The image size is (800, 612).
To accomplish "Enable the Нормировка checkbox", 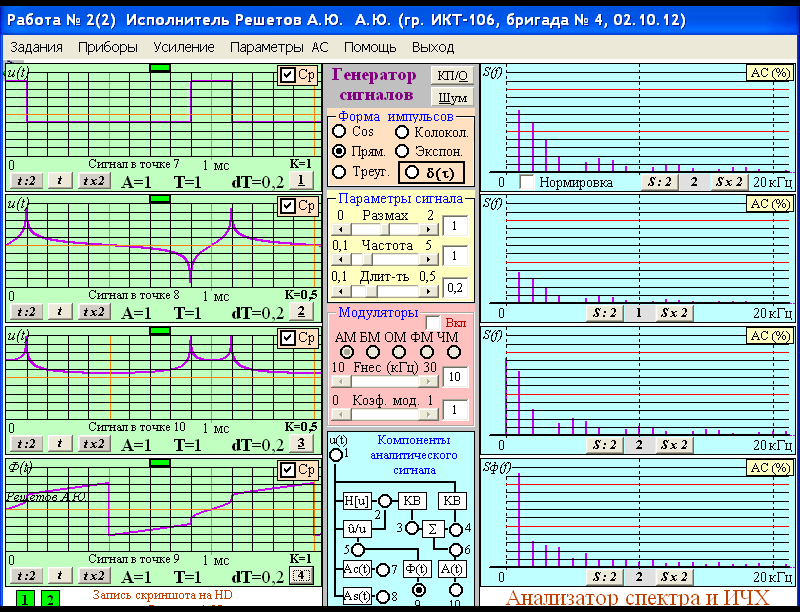I will pyautogui.click(x=527, y=182).
